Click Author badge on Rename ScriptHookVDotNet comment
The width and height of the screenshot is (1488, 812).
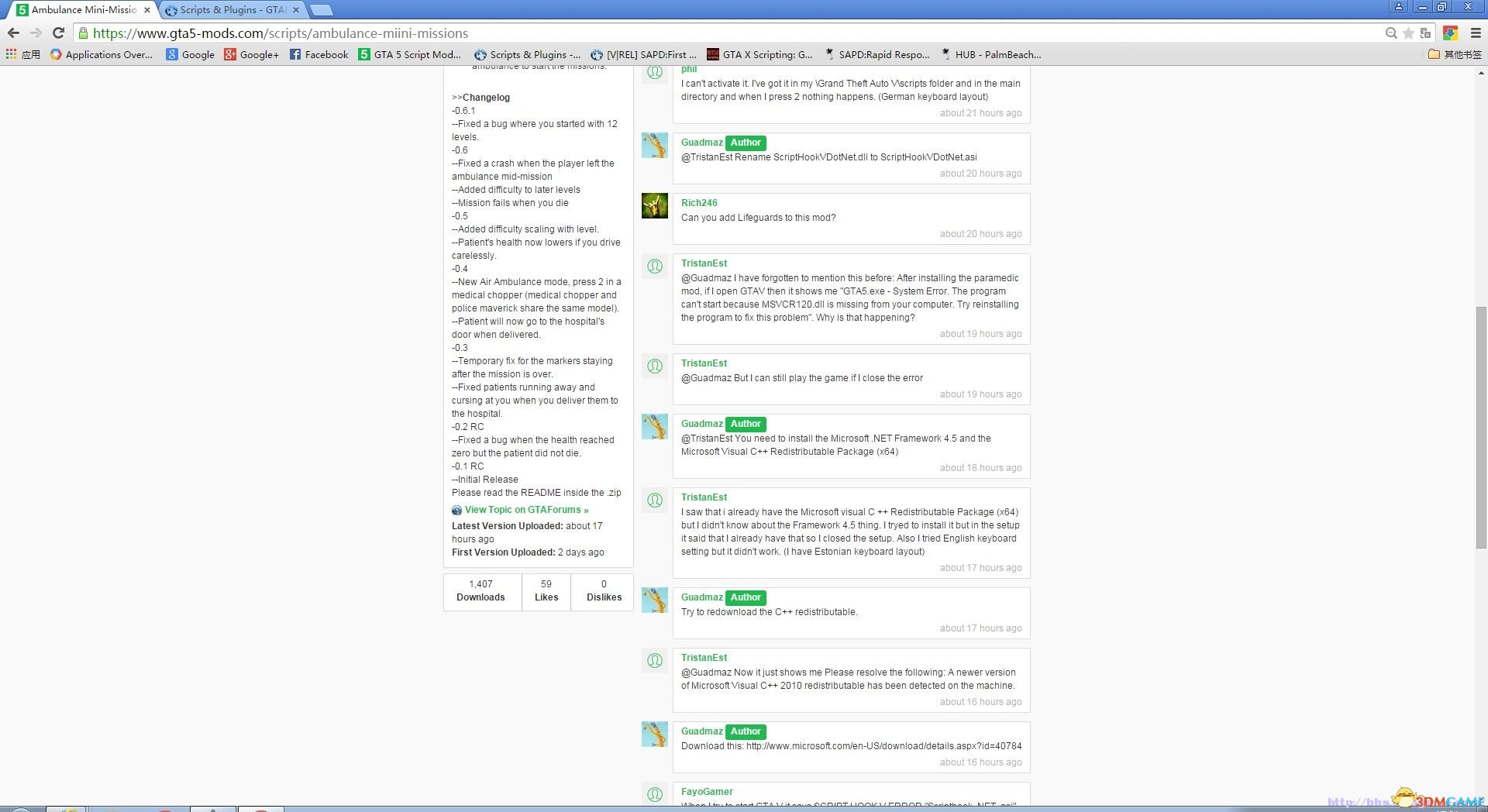pyautogui.click(x=746, y=143)
